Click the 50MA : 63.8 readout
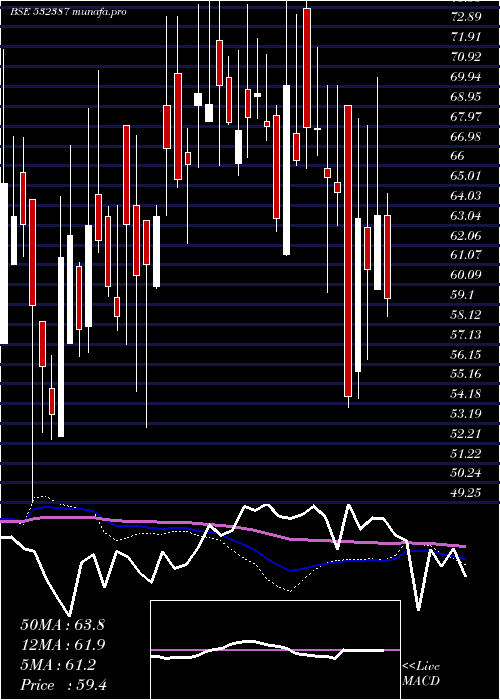Image resolution: width=500 pixels, height=700 pixels. [62, 625]
